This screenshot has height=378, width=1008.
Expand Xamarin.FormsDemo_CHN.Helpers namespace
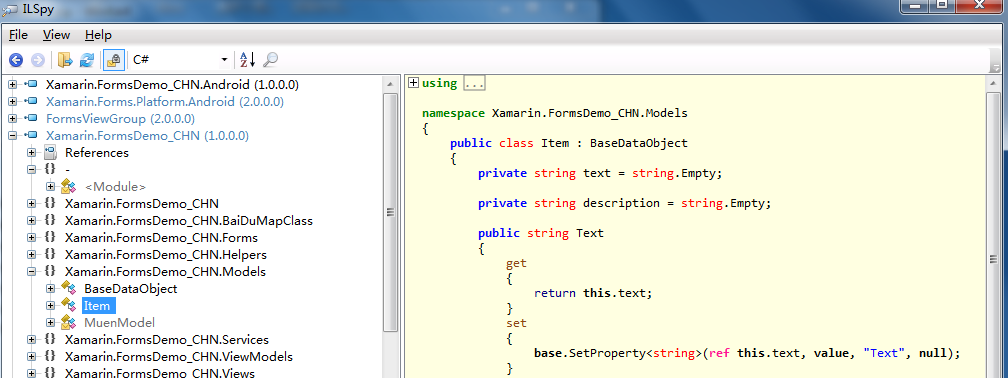click(x=31, y=255)
